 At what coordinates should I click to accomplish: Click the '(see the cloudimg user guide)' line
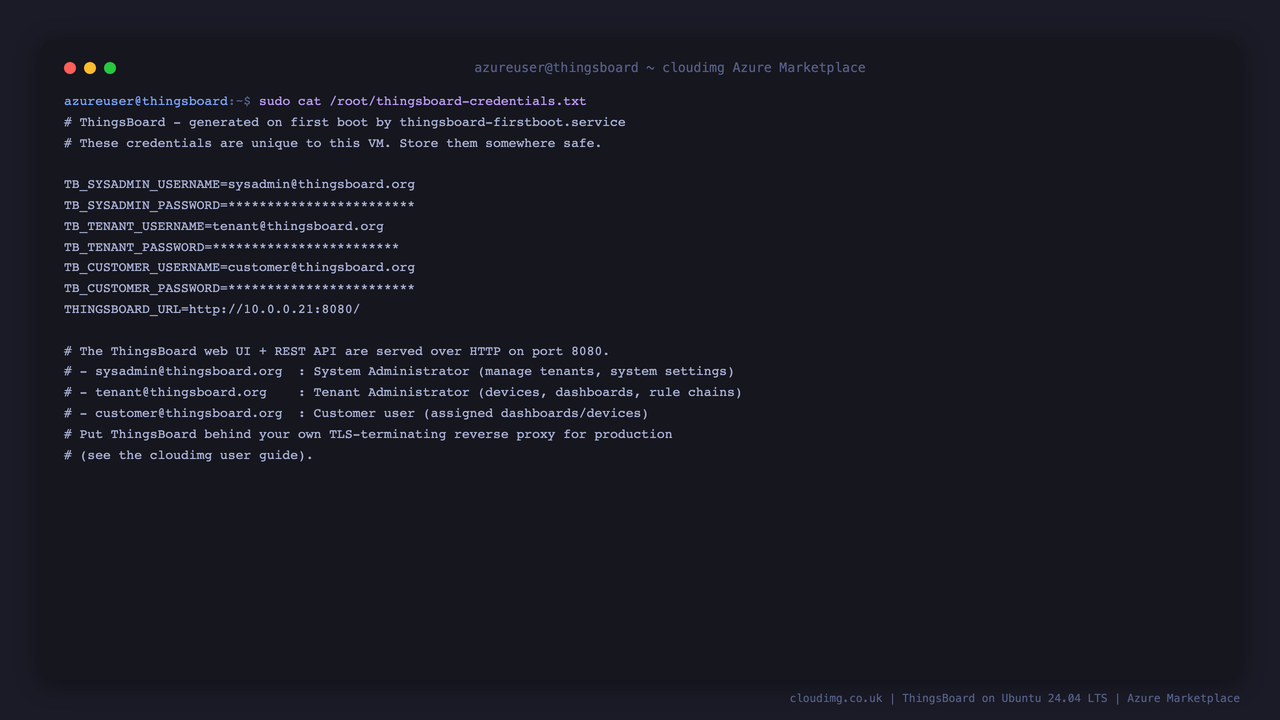click(189, 455)
